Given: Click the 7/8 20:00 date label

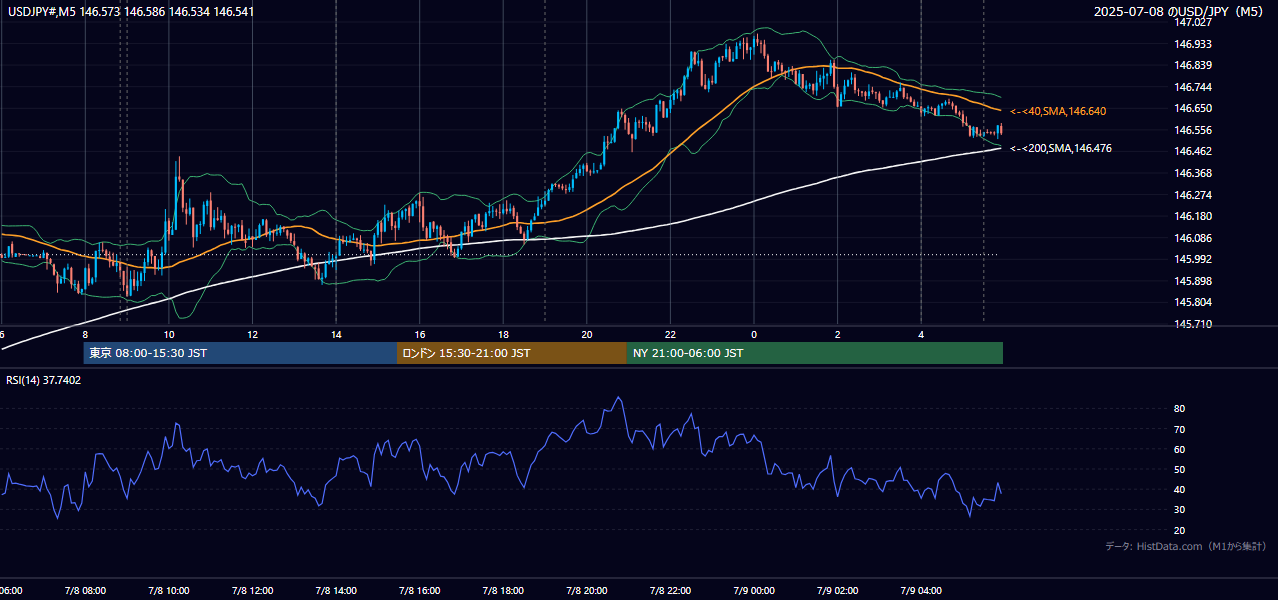Looking at the screenshot, I should pyautogui.click(x=586, y=590).
